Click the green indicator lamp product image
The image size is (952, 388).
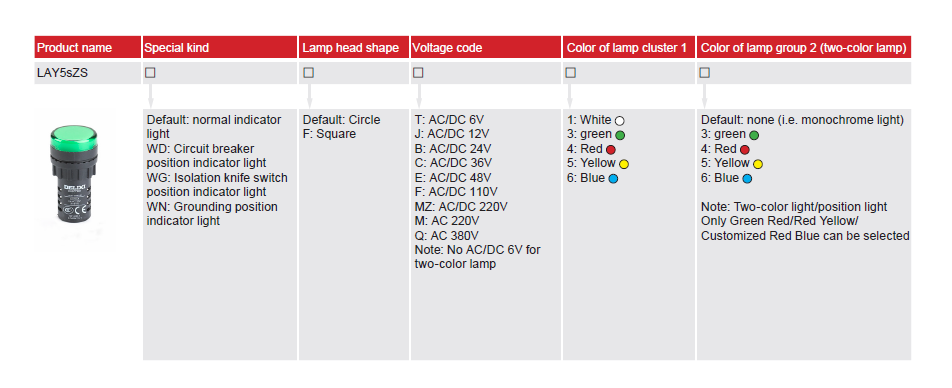pos(73,178)
